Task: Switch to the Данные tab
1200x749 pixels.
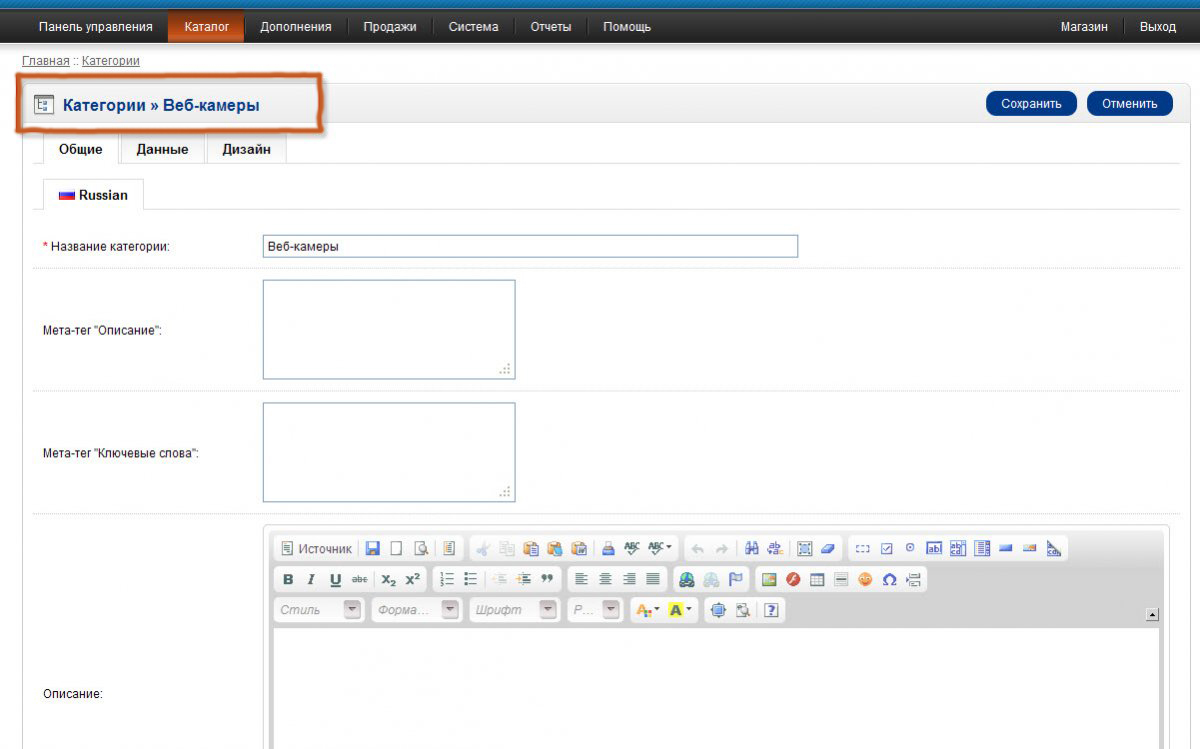Action: tap(162, 149)
